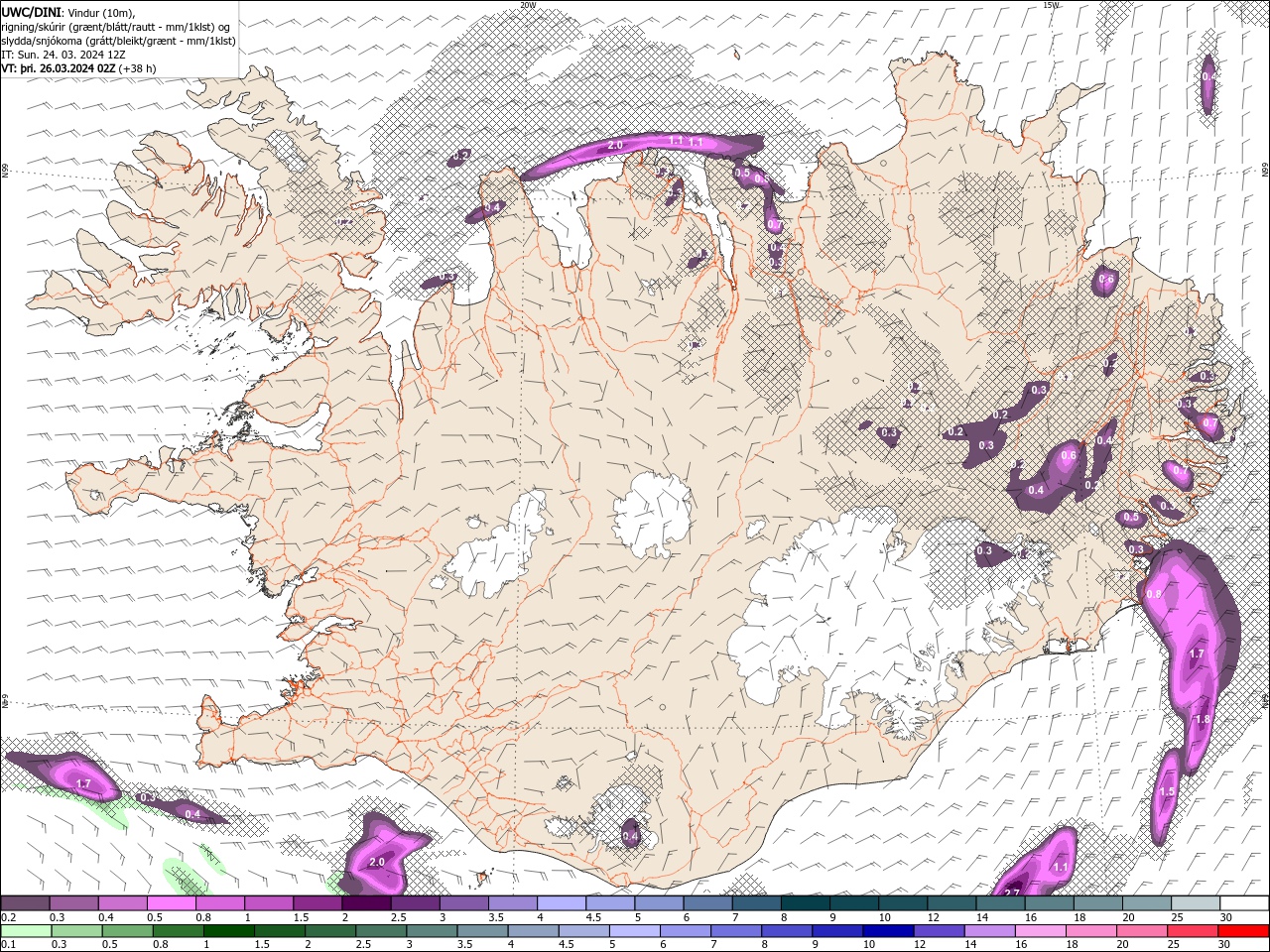Viewport: 1270px width, 952px height.
Task: Click the '20W' longitude label along the top edge
Action: pos(528,5)
